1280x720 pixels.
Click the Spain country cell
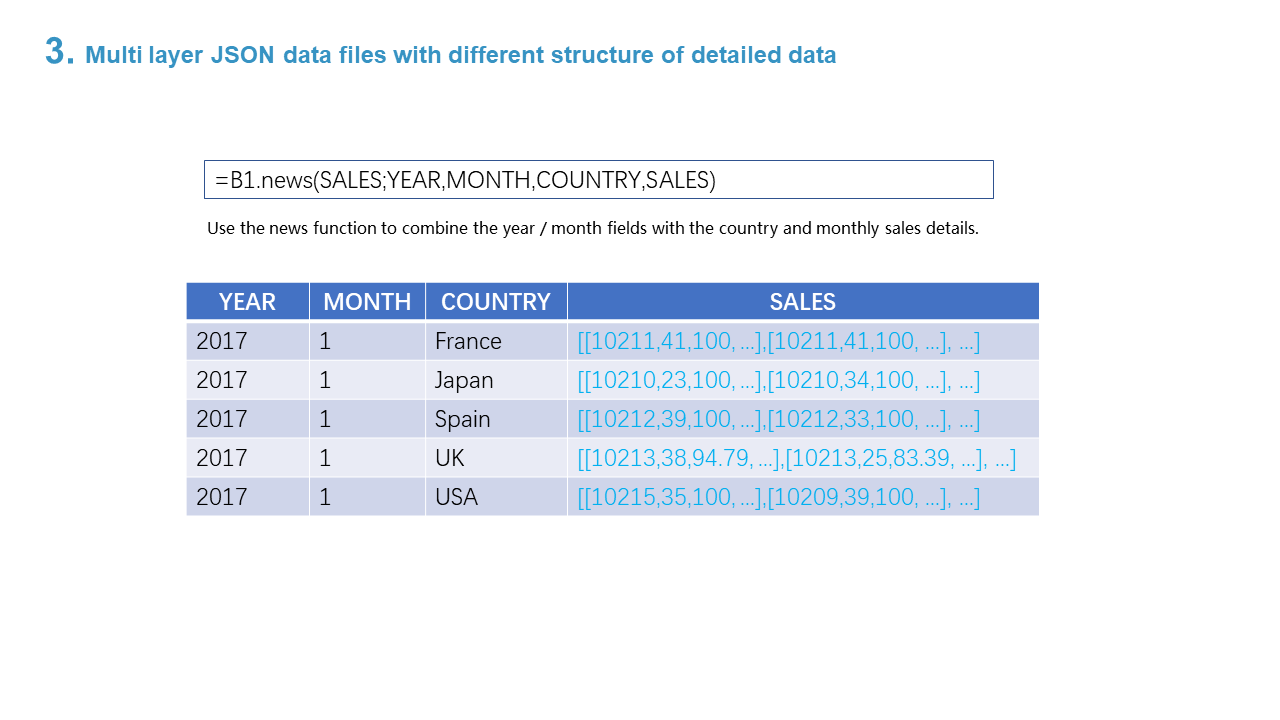[x=462, y=419]
